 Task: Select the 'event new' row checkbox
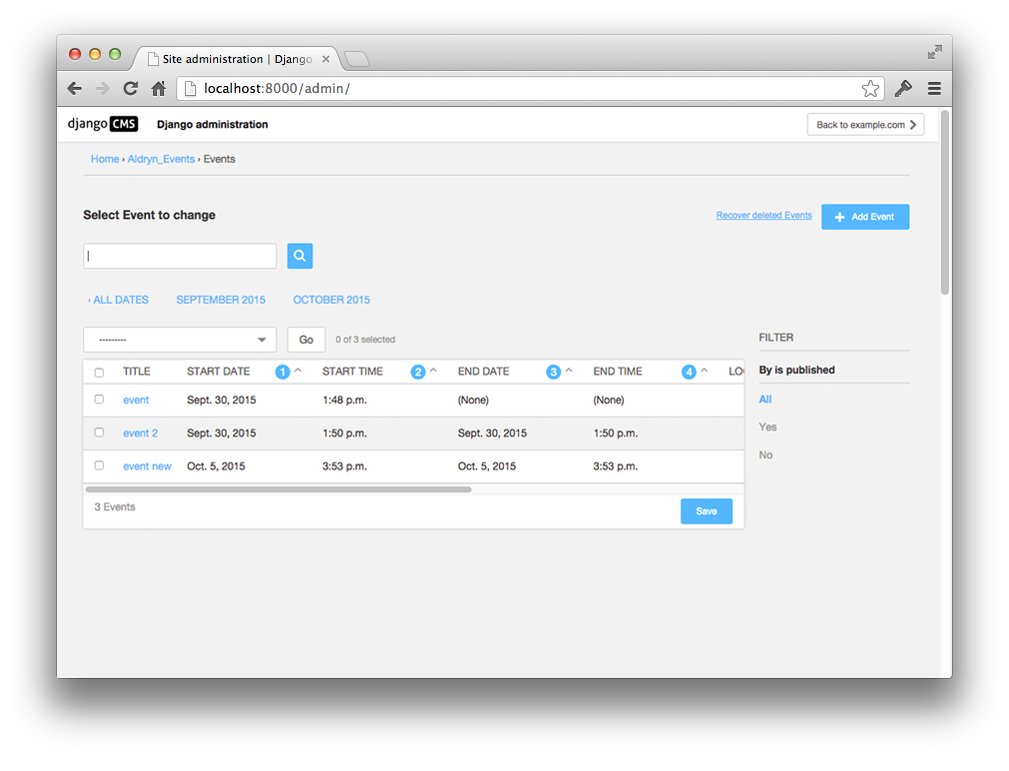(99, 466)
